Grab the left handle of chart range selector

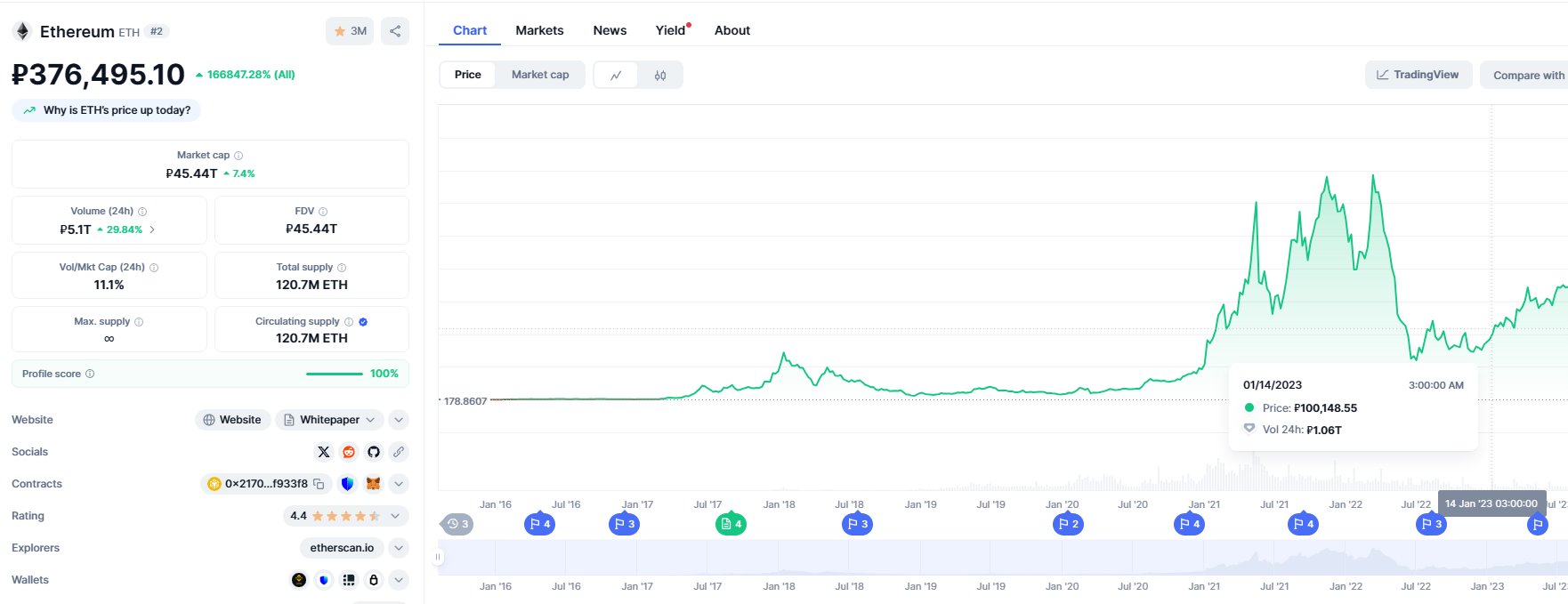pyautogui.click(x=438, y=558)
